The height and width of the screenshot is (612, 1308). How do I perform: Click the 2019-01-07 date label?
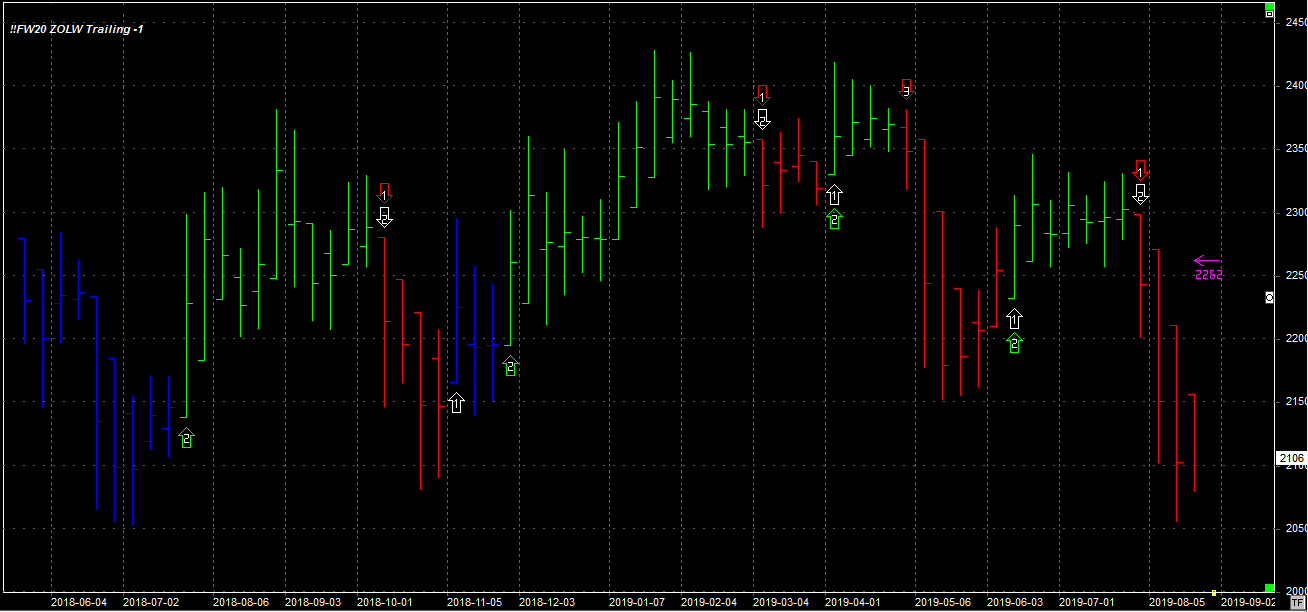pyautogui.click(x=637, y=603)
